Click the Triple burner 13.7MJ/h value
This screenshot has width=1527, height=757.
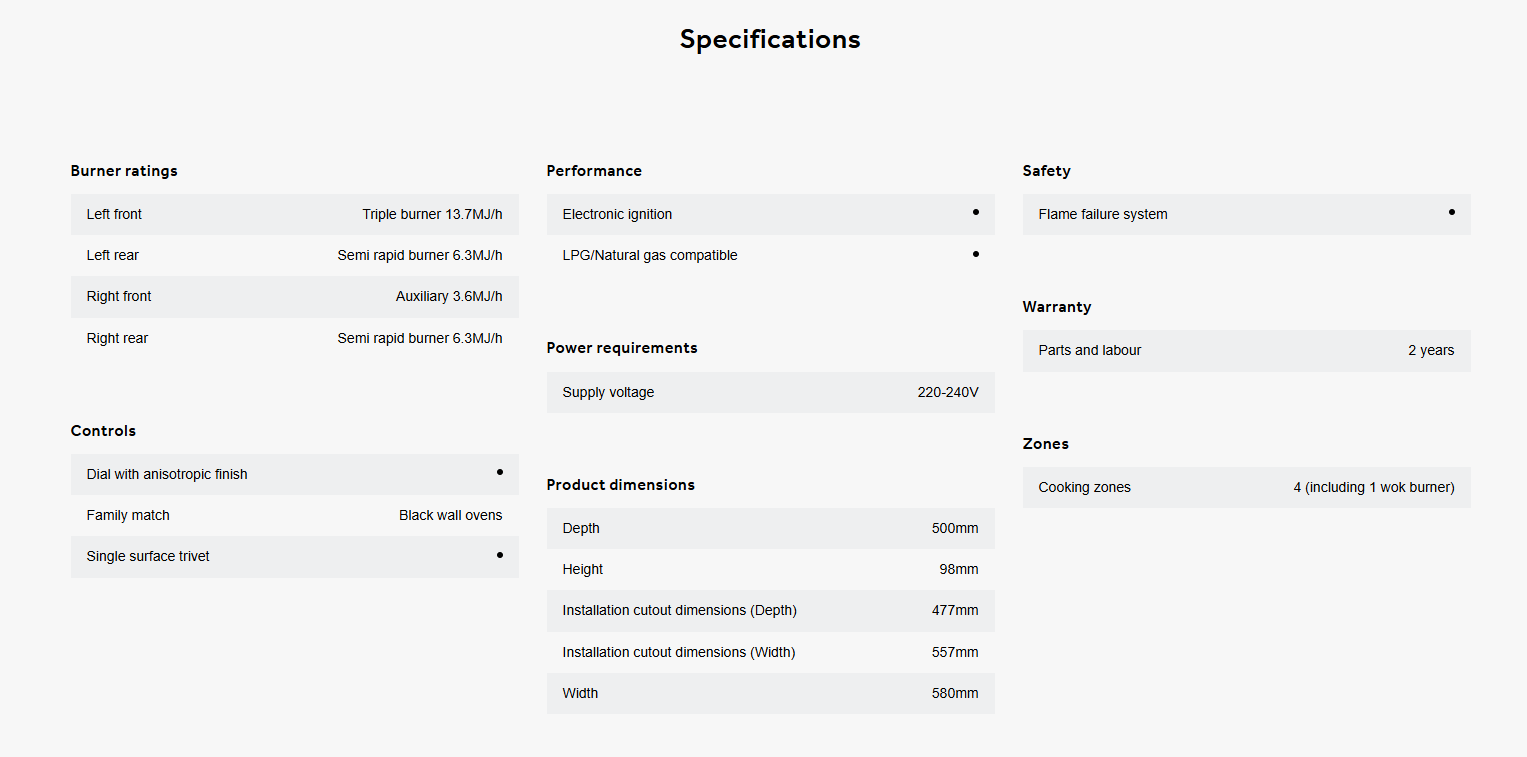432,214
